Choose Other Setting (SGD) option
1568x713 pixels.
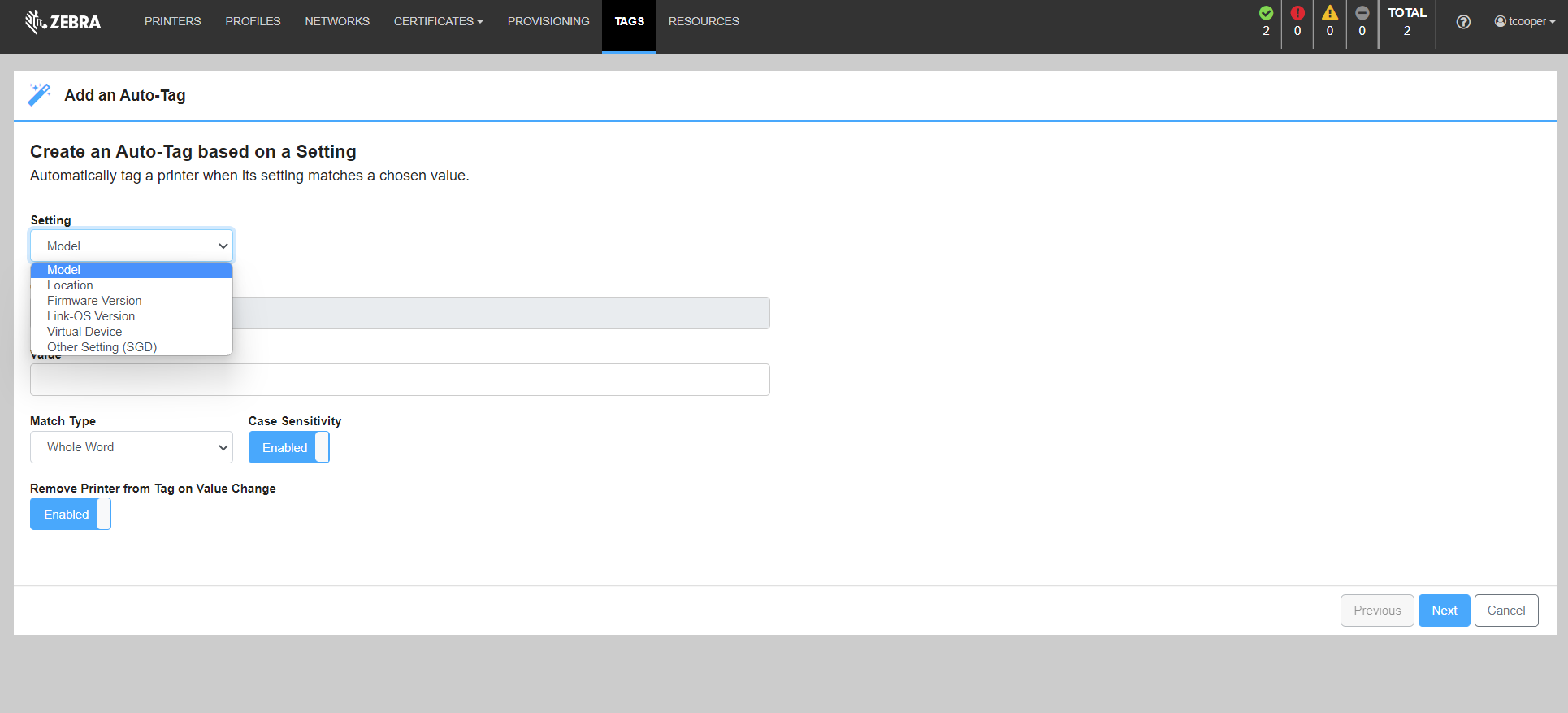[x=102, y=347]
